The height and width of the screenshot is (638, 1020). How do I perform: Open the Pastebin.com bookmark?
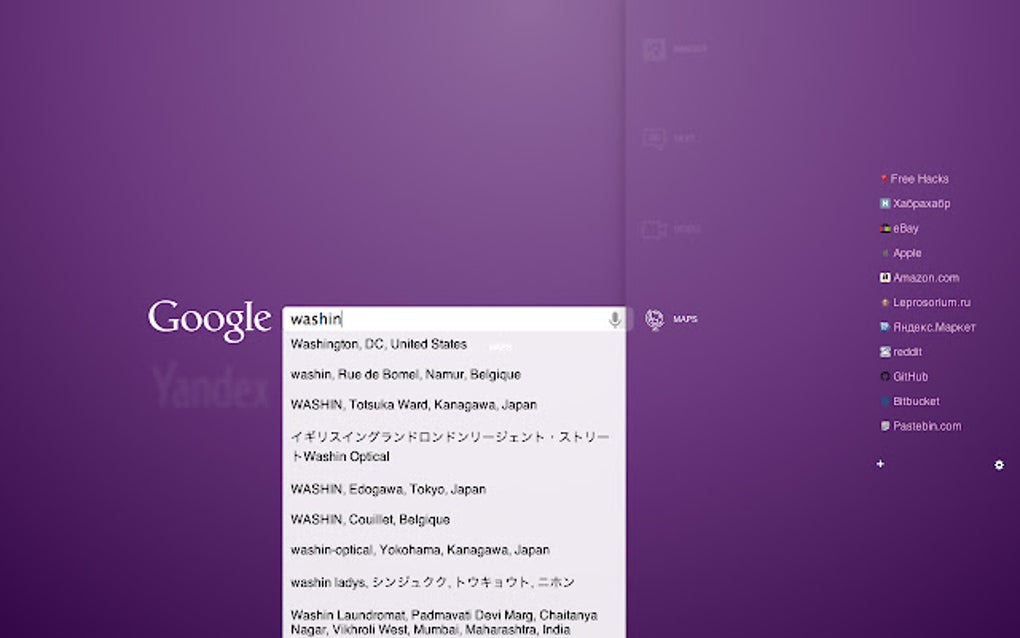[920, 426]
